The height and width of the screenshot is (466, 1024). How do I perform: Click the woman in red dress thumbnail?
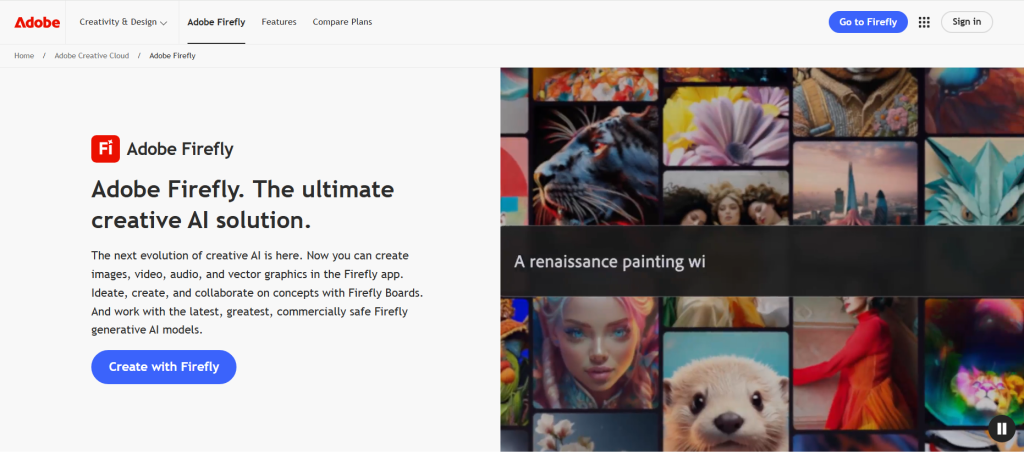pyautogui.click(x=856, y=365)
